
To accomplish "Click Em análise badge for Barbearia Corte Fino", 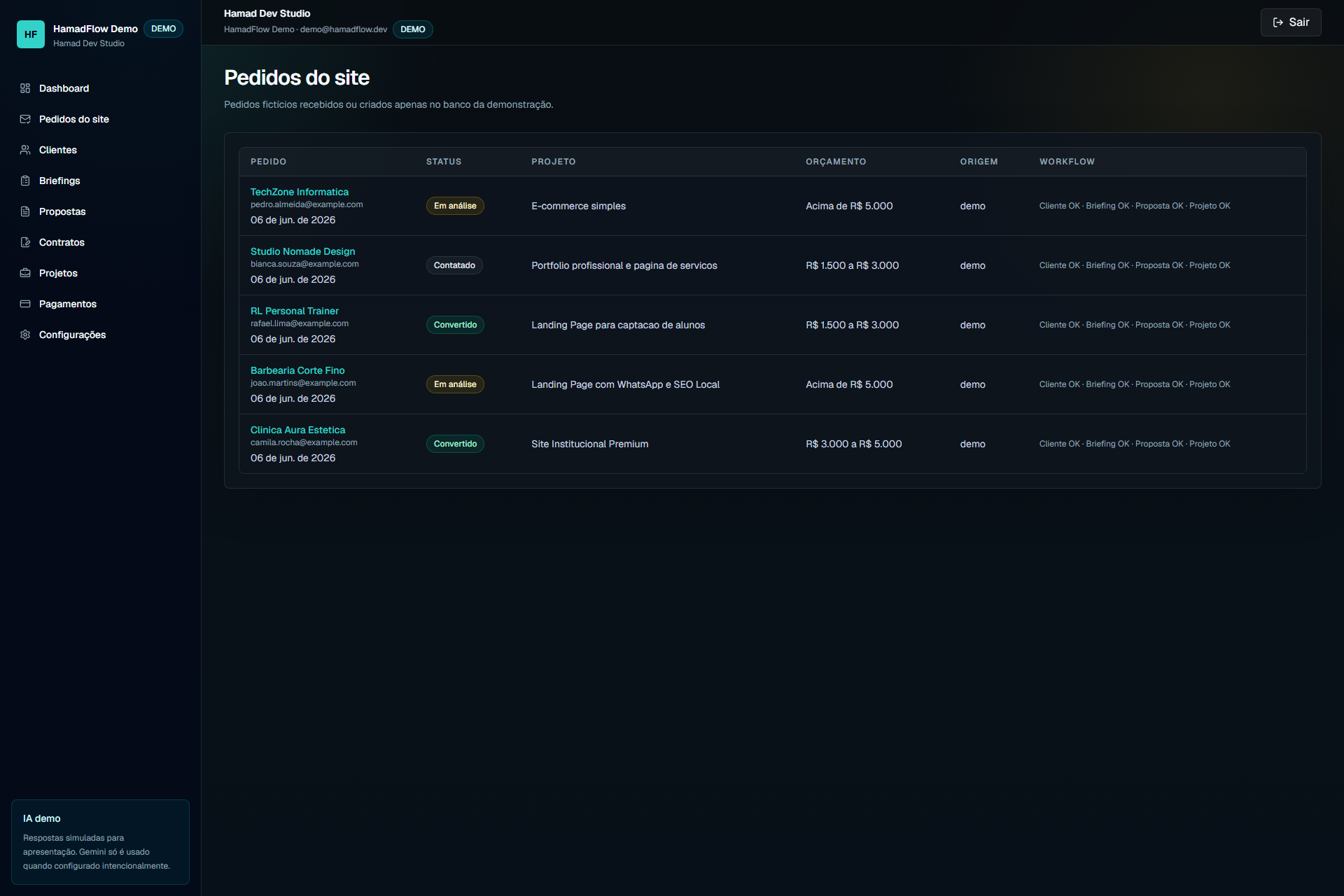I will (x=455, y=384).
